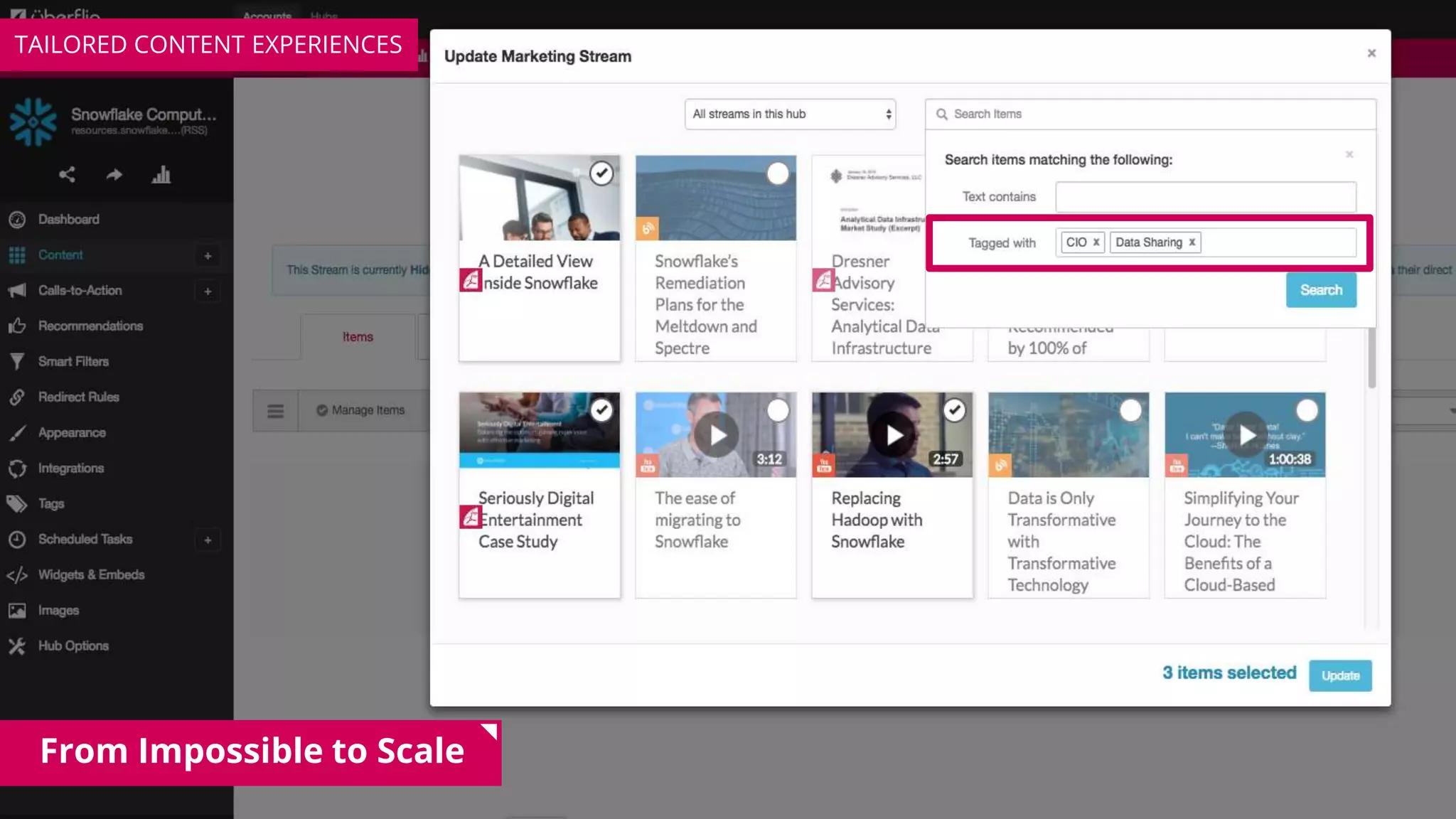Click the Search Items field
The height and width of the screenshot is (819, 1456).
coord(1150,114)
